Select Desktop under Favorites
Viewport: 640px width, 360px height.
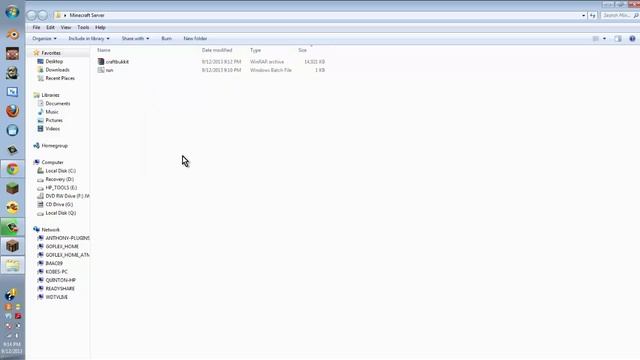(x=54, y=61)
